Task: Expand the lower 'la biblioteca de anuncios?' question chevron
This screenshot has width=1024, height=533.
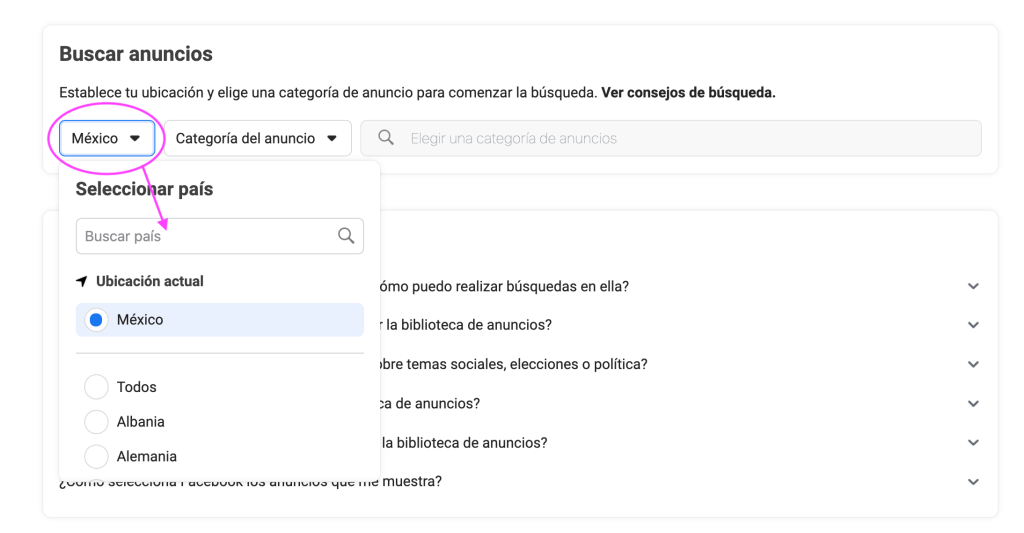Action: [x=973, y=443]
